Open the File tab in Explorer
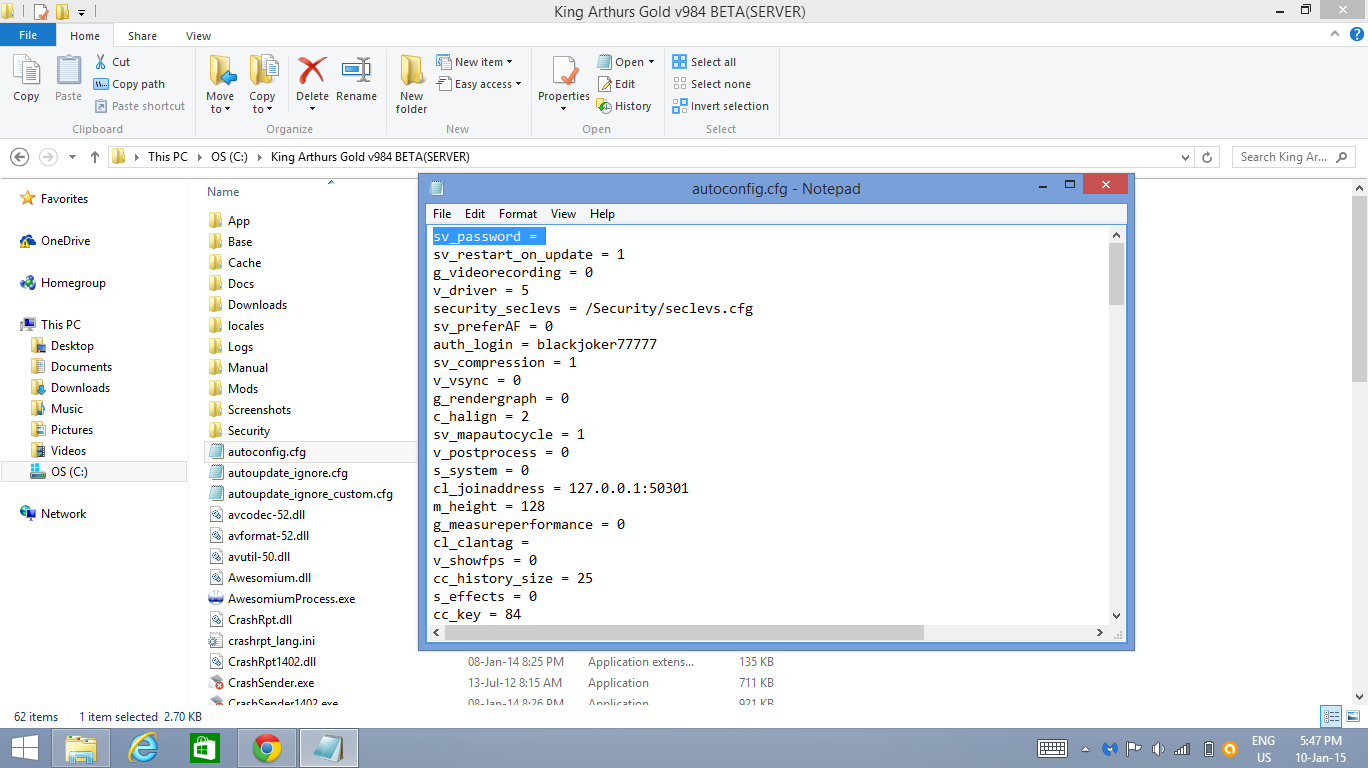The height and width of the screenshot is (768, 1368). [28, 35]
